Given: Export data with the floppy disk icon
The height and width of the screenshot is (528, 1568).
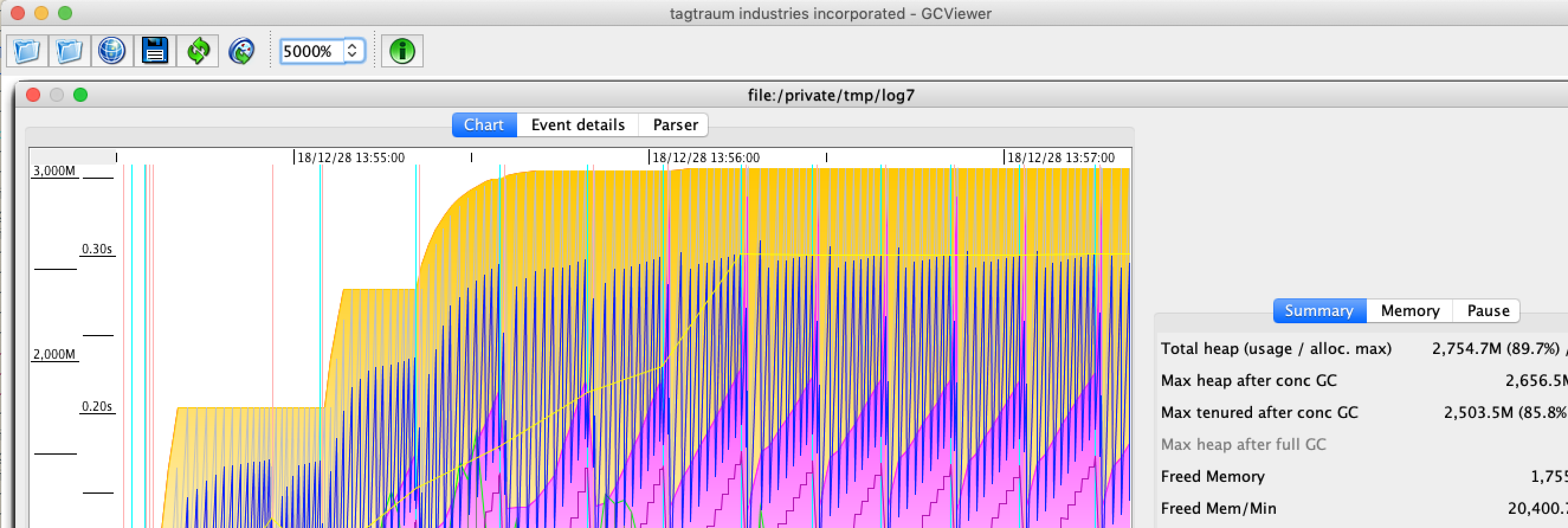Looking at the screenshot, I should pyautogui.click(x=154, y=51).
